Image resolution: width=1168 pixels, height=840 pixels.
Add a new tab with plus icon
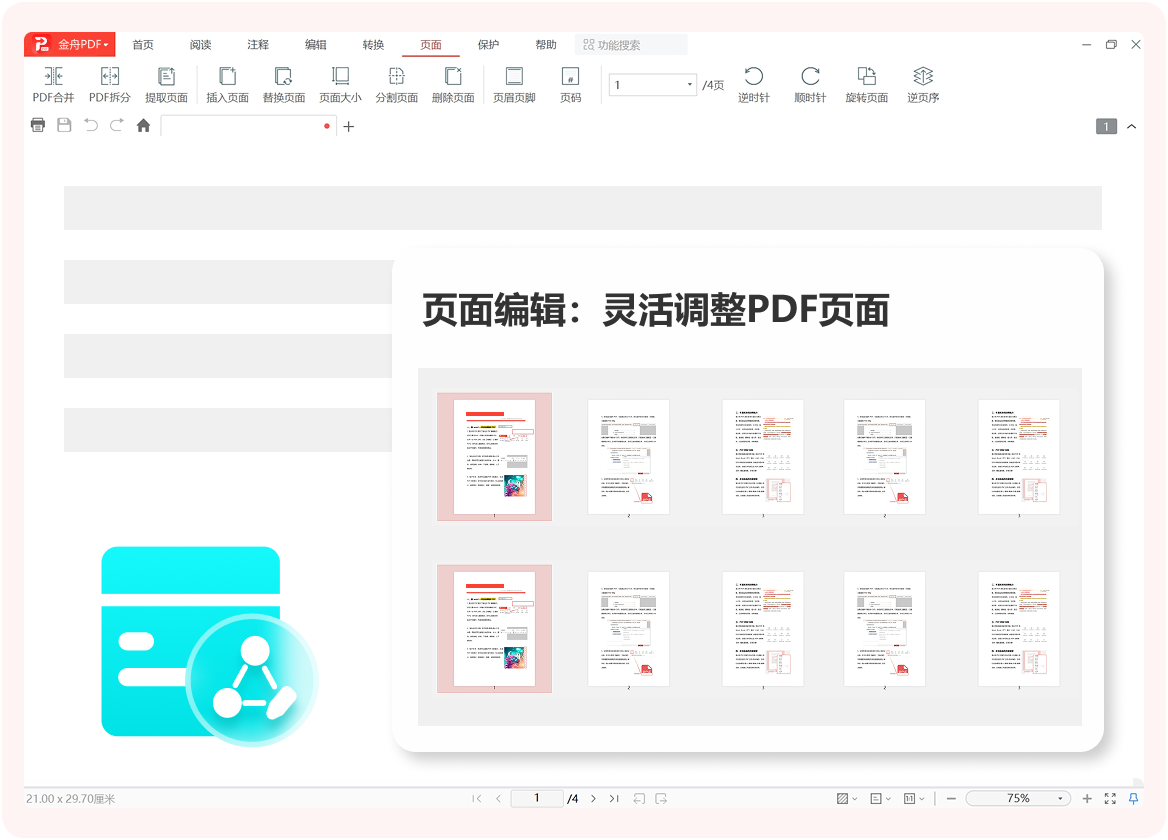pyautogui.click(x=349, y=127)
